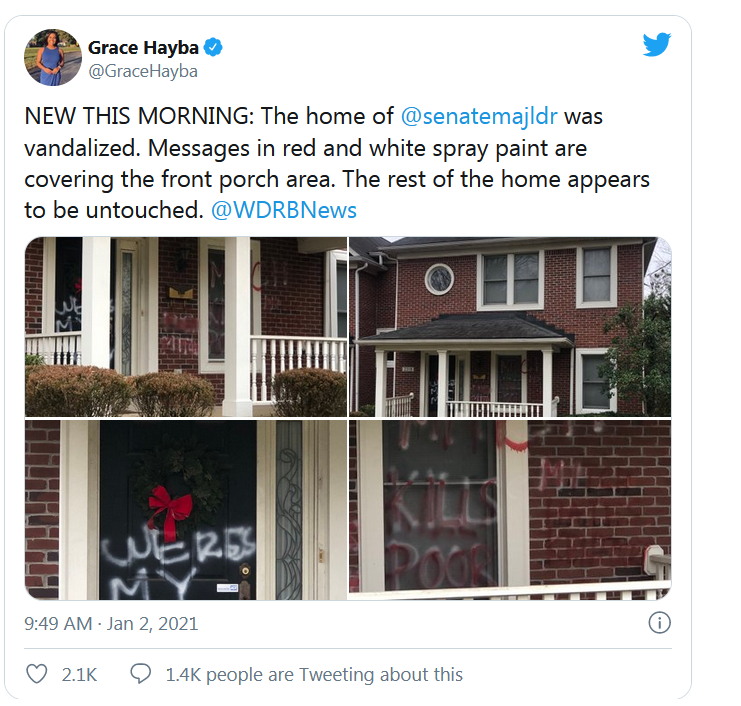Open '1.4K people are Tweeting about this'
Image resolution: width=741 pixels, height=706 pixels.
click(x=314, y=674)
